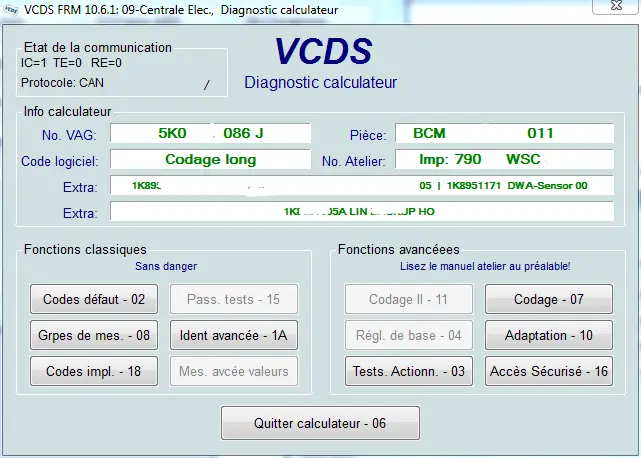Click the 'Sans danger' label

tap(166, 266)
